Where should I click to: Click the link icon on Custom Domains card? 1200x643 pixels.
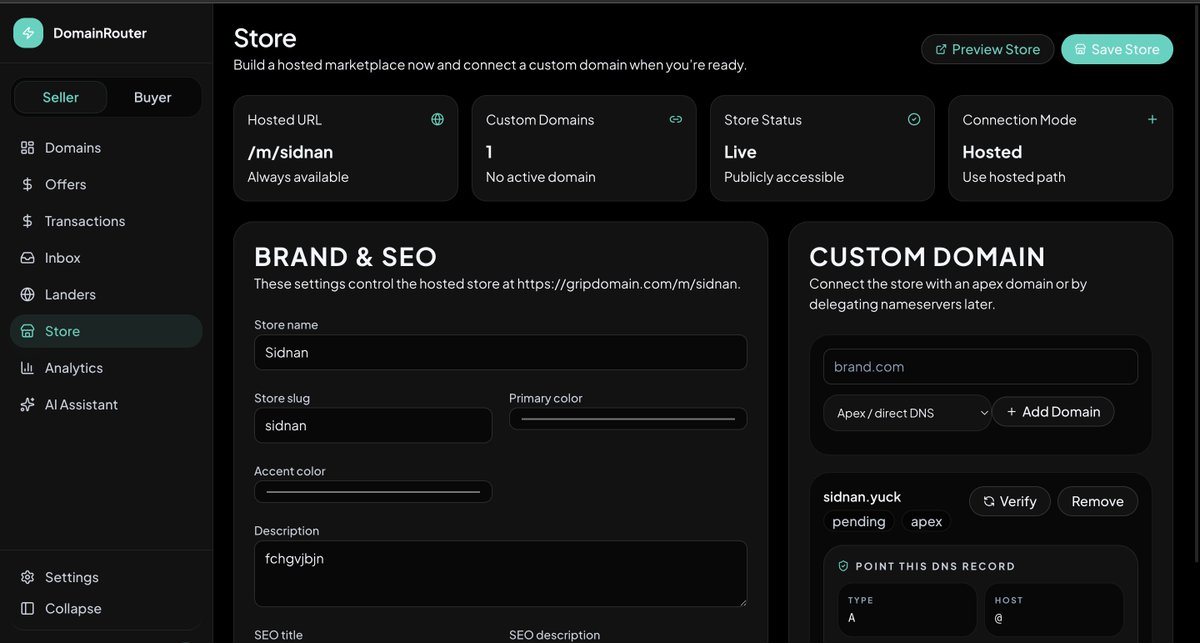[676, 119]
